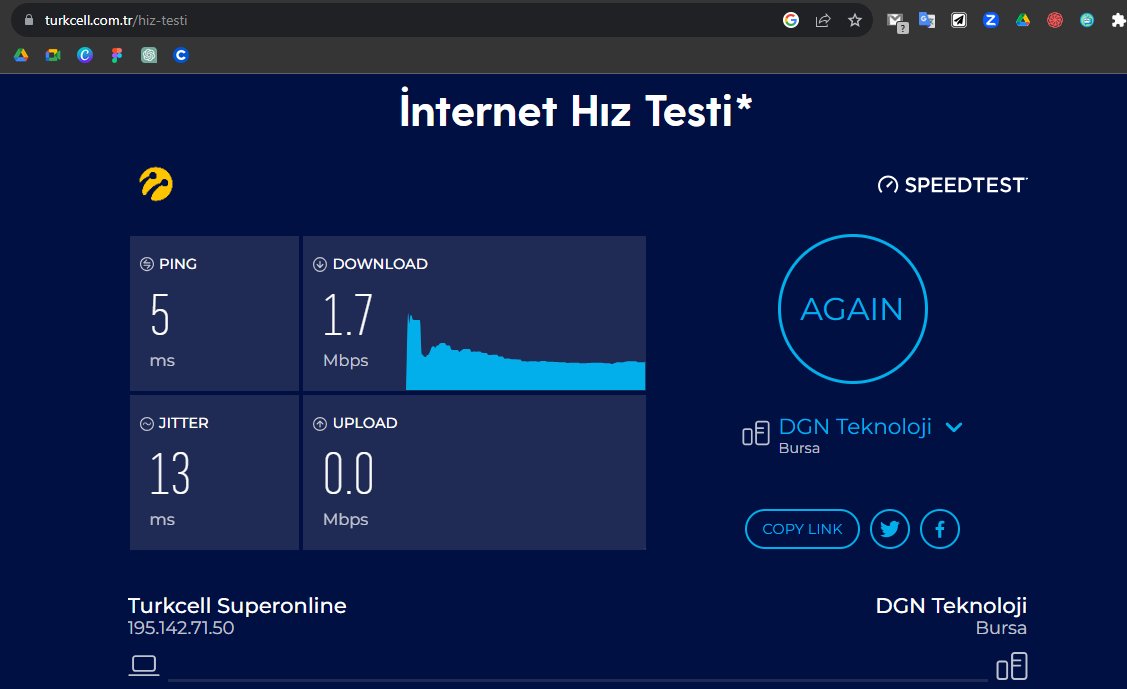Bookmark this page with the star icon
The width and height of the screenshot is (1127, 689).
(x=855, y=20)
